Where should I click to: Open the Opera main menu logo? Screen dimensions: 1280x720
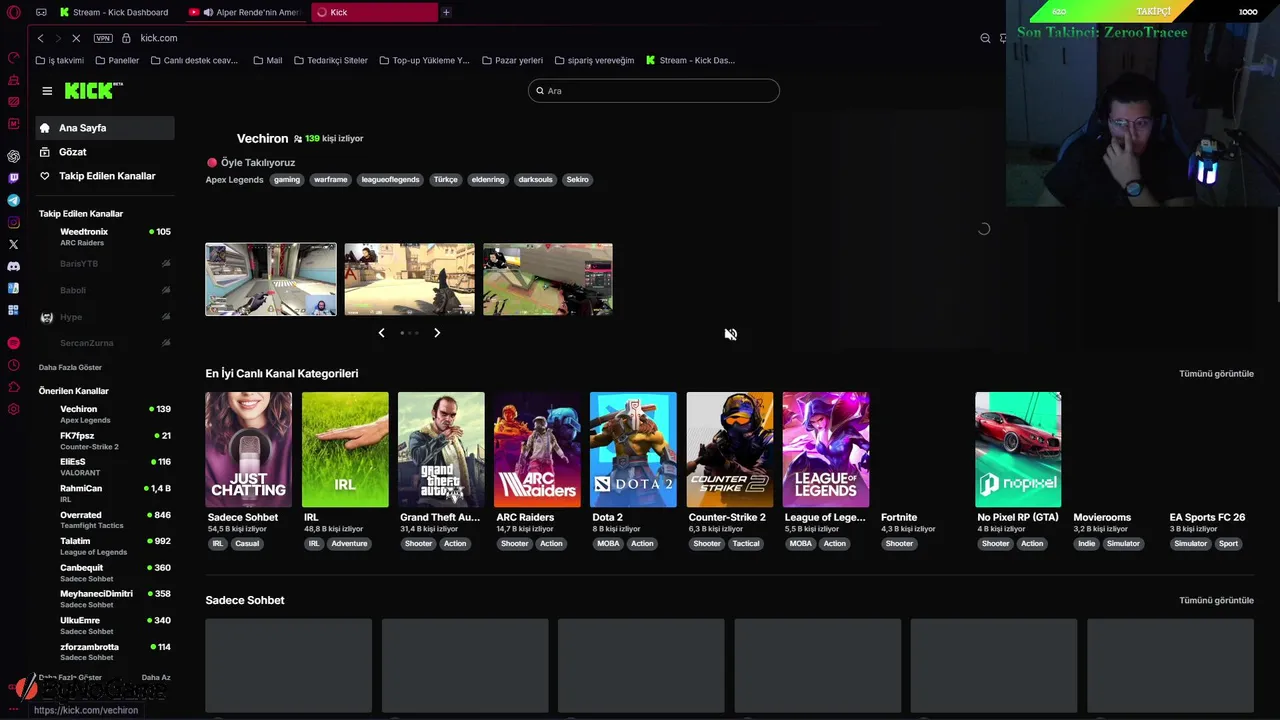point(14,13)
